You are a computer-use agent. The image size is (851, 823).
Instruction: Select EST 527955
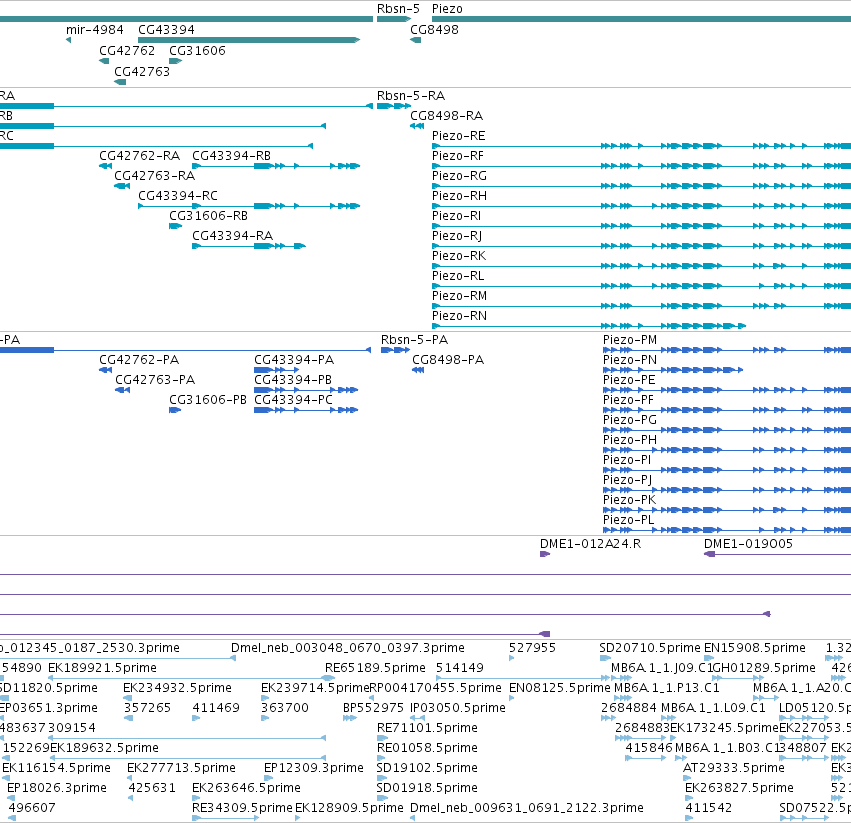pyautogui.click(x=532, y=648)
